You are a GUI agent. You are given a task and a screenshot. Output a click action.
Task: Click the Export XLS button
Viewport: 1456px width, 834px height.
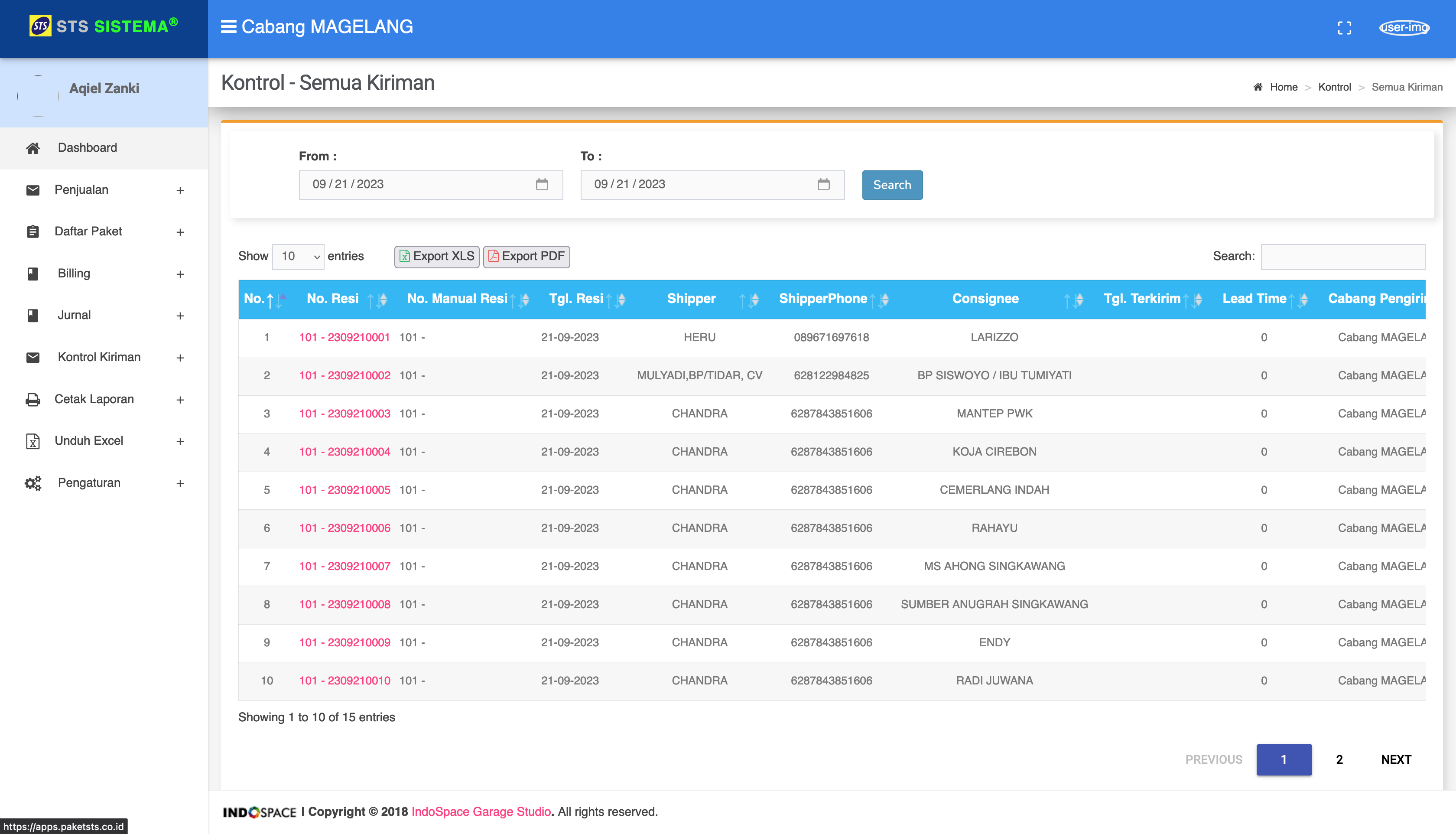pos(437,256)
